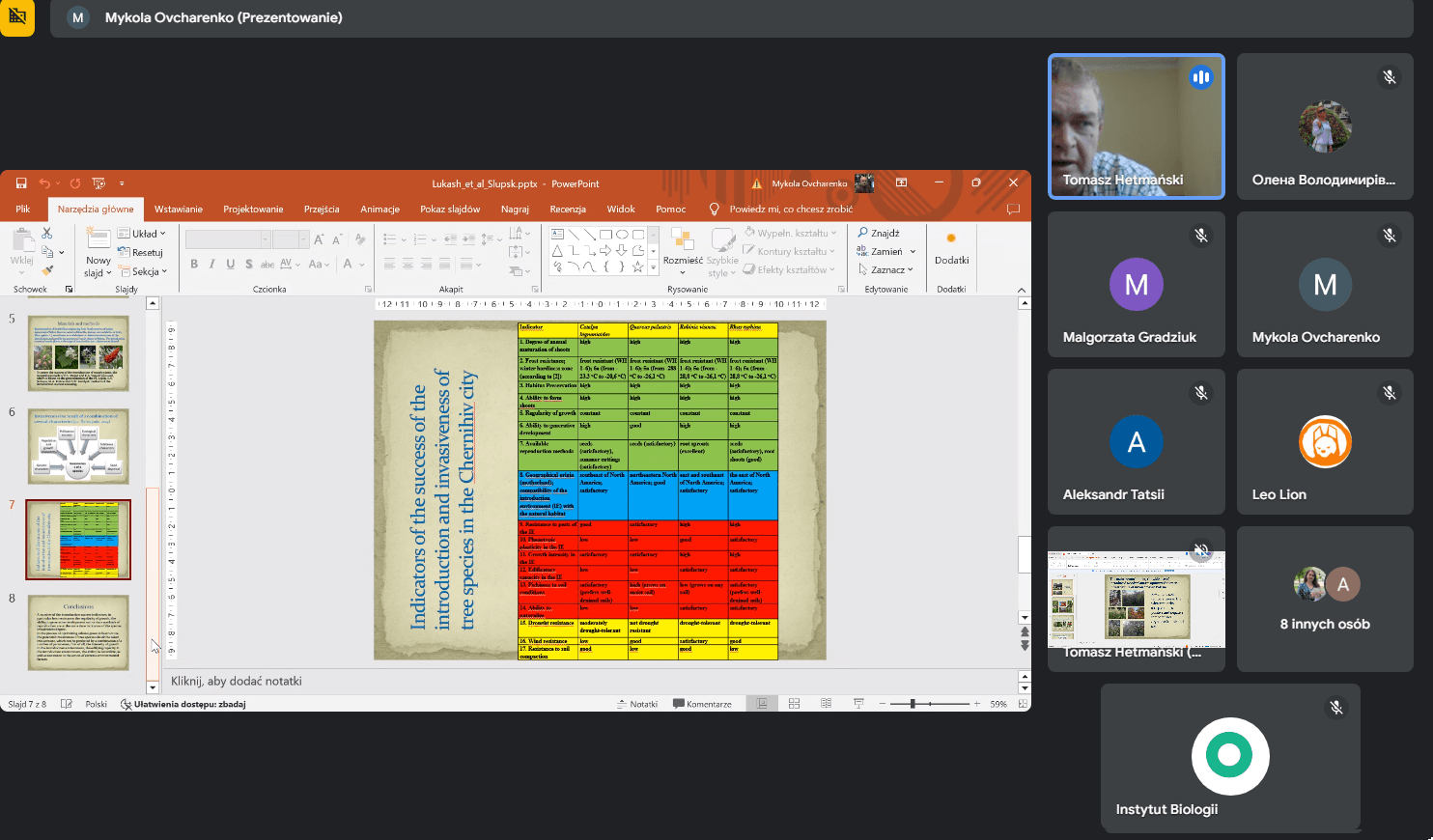
Task: Select slide 6 thumbnail
Action: [78, 445]
